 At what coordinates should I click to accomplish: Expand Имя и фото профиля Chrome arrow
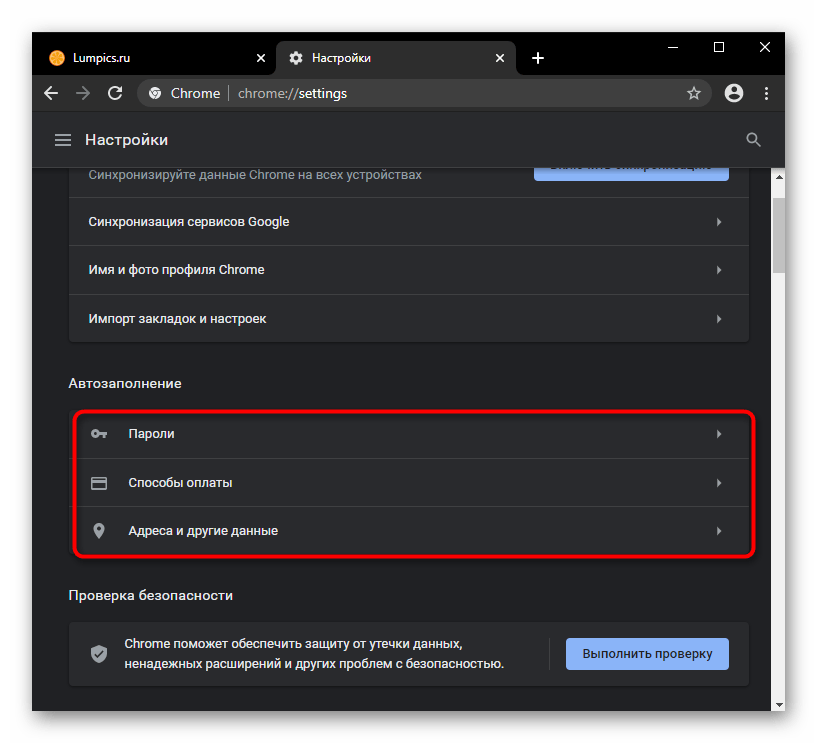[718, 270]
